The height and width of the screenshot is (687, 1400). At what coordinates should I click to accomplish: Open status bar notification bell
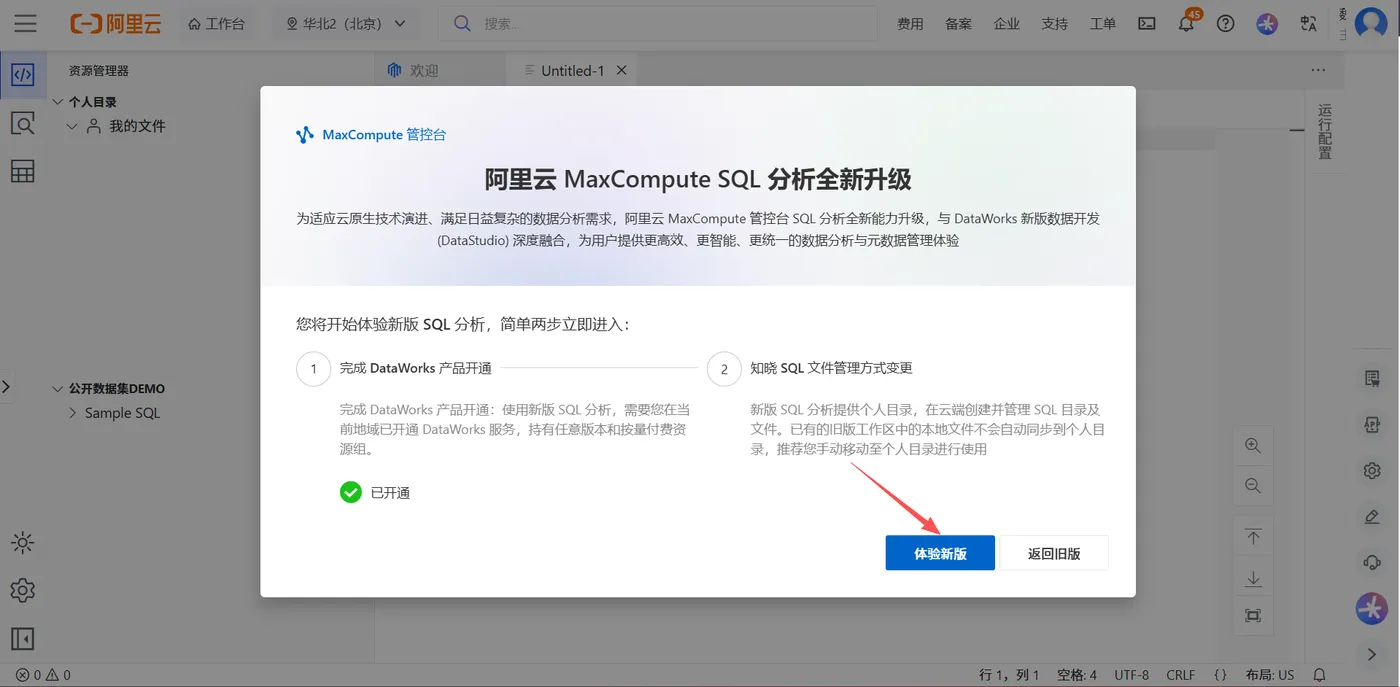pos(1319,675)
